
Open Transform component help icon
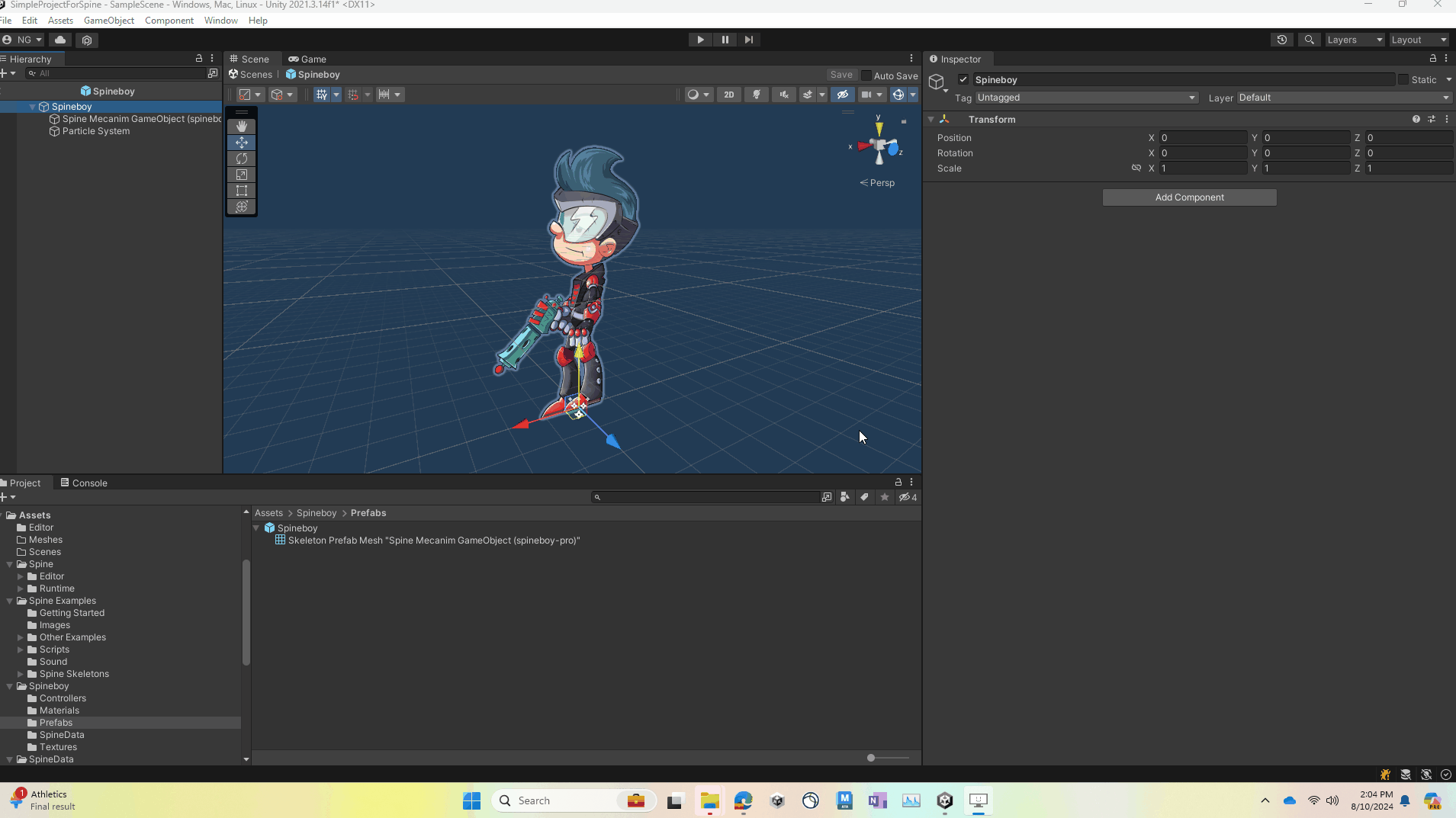point(1416,120)
